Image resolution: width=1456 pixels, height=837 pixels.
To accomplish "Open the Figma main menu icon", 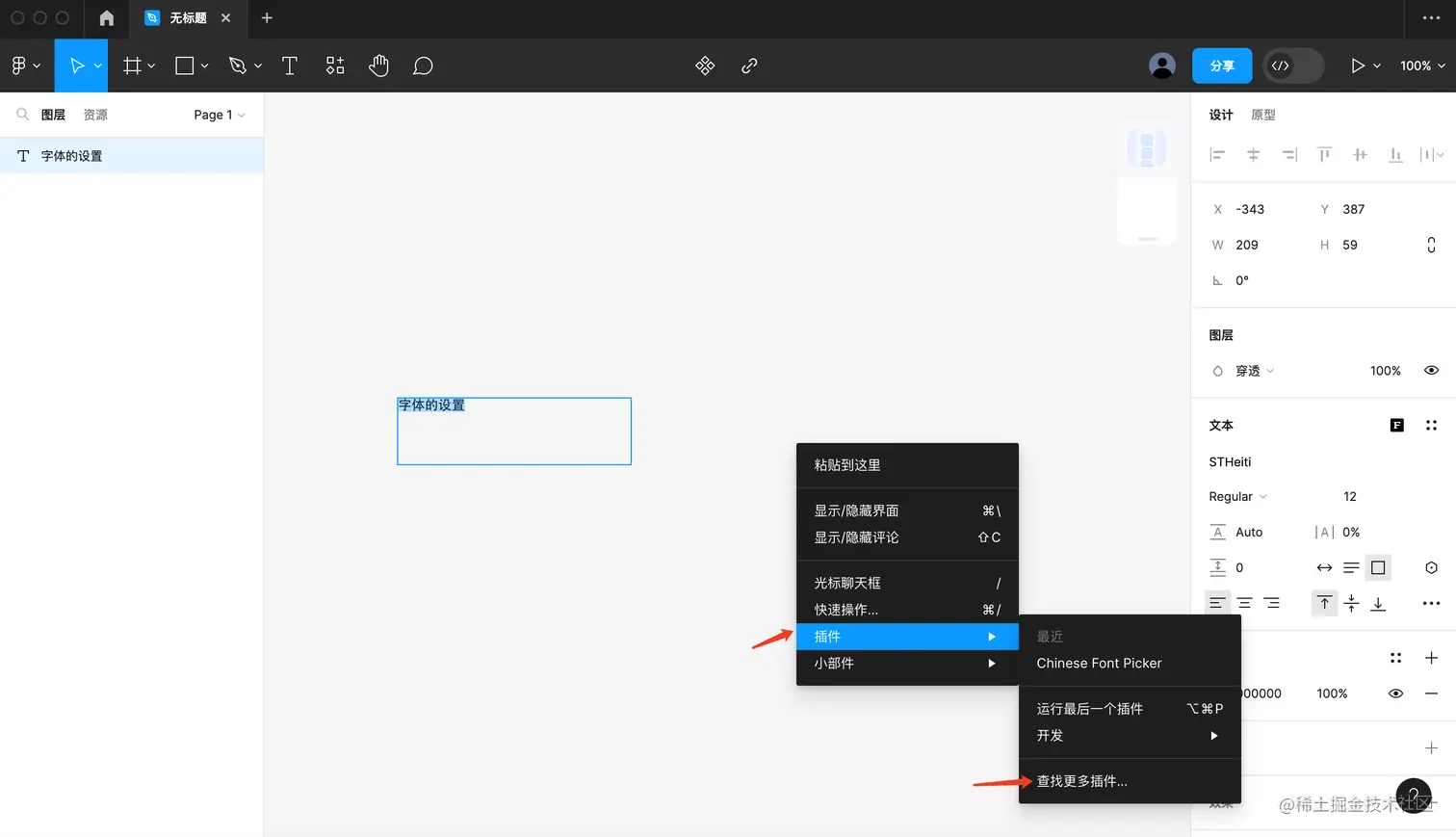I will pyautogui.click(x=19, y=65).
